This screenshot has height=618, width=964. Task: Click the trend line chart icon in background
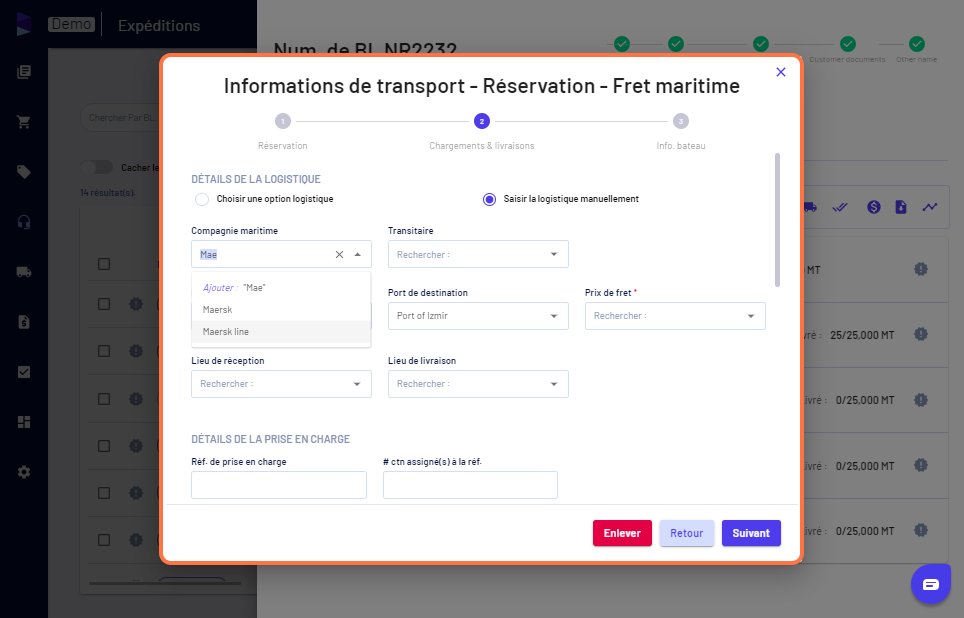click(x=930, y=207)
